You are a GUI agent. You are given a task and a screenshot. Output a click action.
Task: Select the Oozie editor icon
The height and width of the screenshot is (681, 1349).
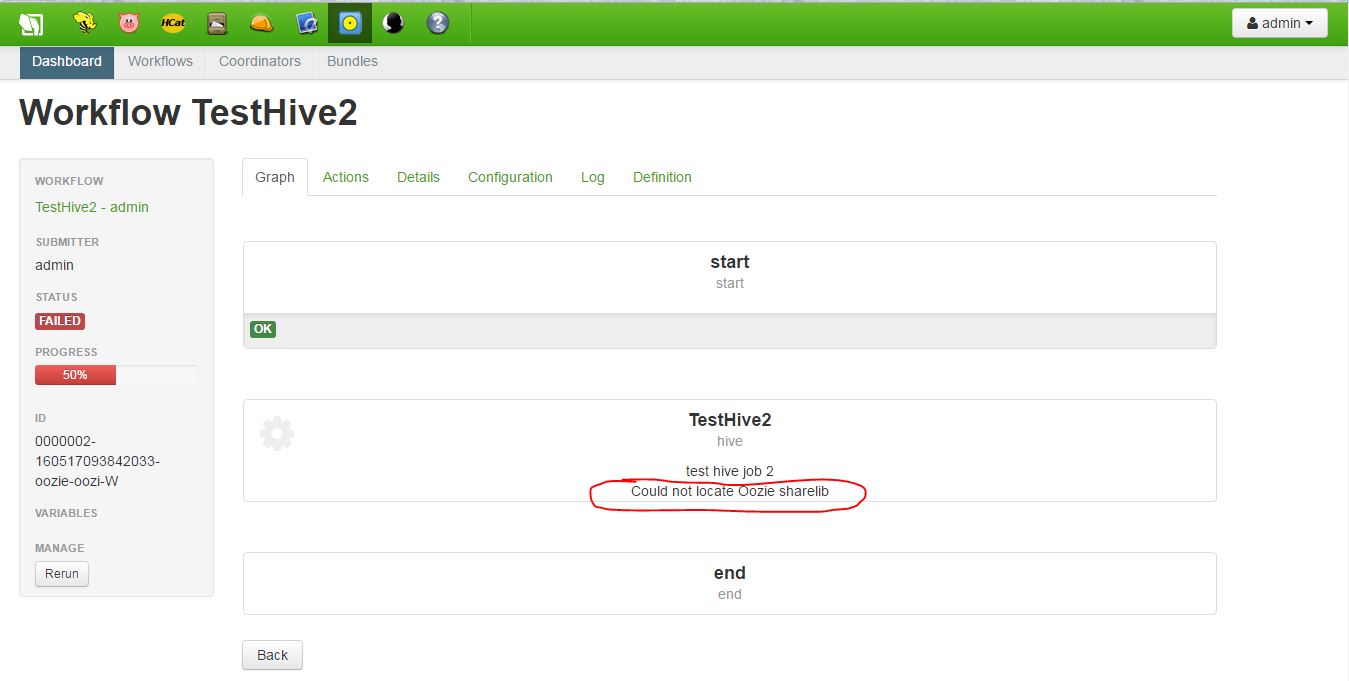(349, 22)
